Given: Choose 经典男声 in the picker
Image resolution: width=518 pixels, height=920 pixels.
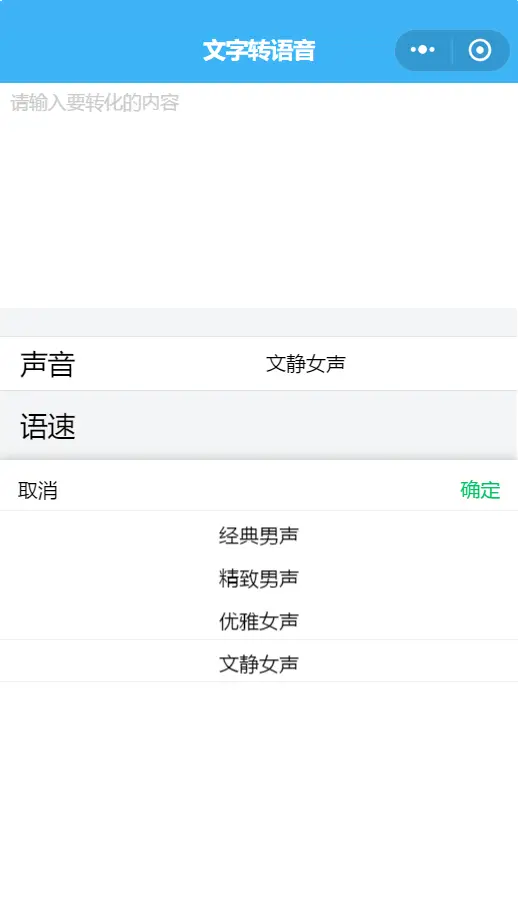Looking at the screenshot, I should click(259, 536).
